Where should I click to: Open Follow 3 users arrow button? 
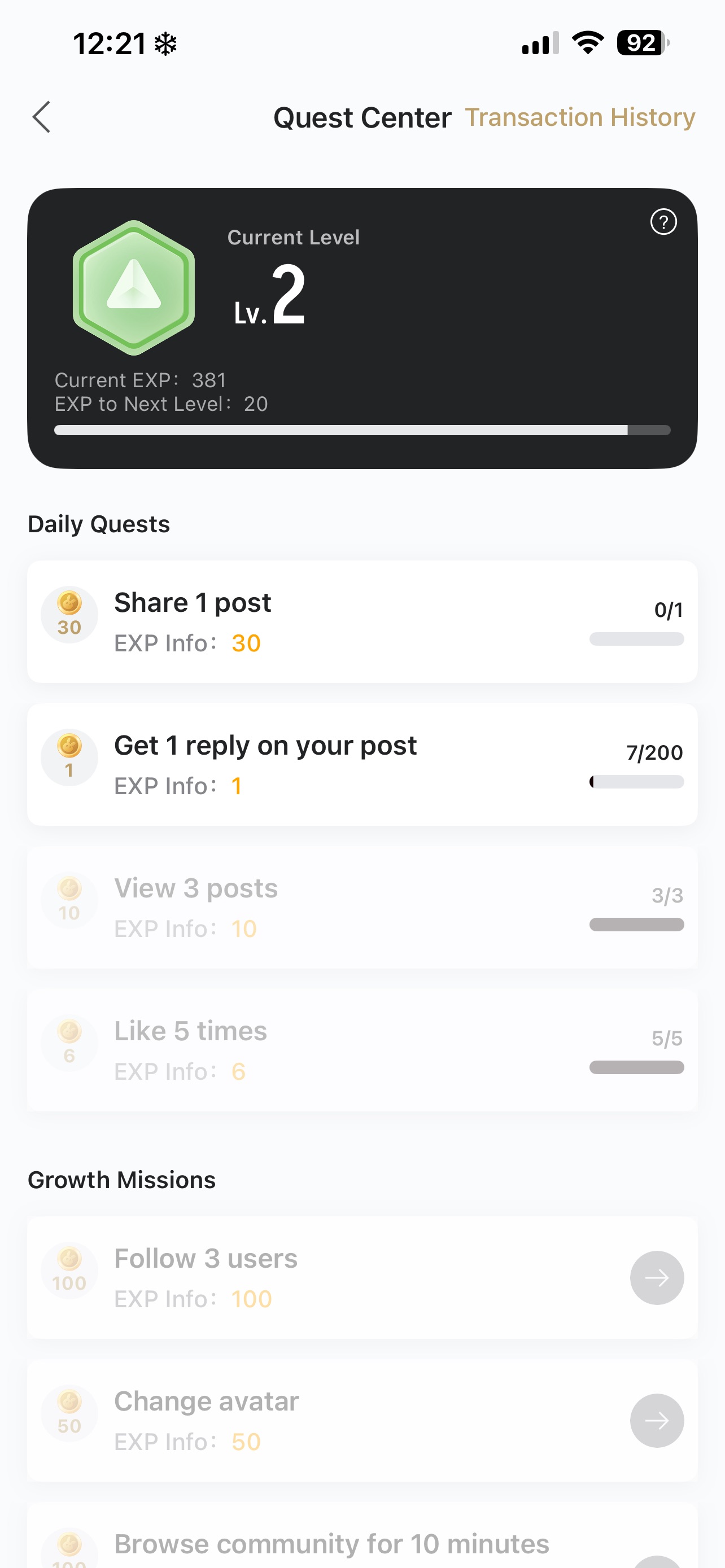656,1278
